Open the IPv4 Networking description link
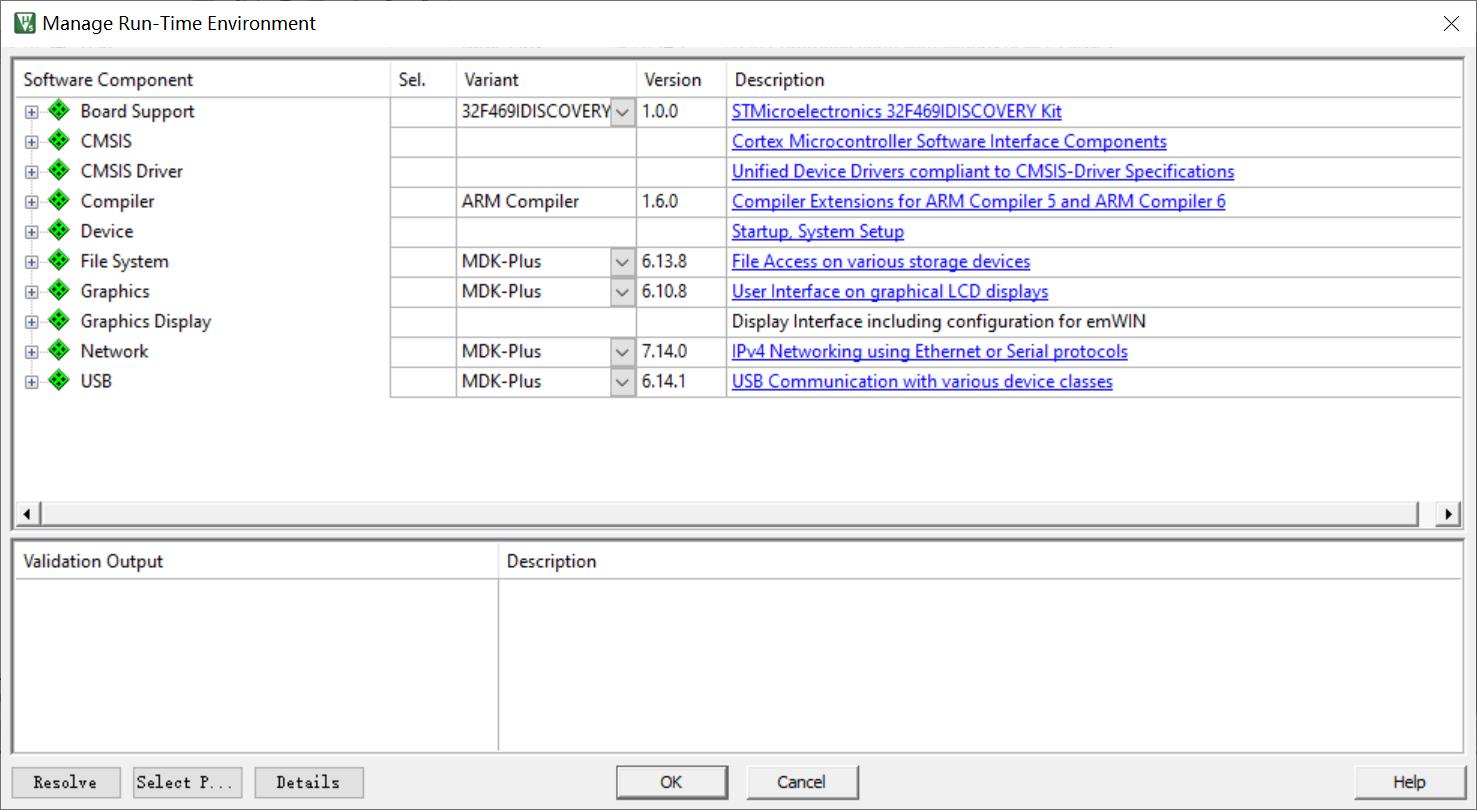The image size is (1477, 810). 930,351
